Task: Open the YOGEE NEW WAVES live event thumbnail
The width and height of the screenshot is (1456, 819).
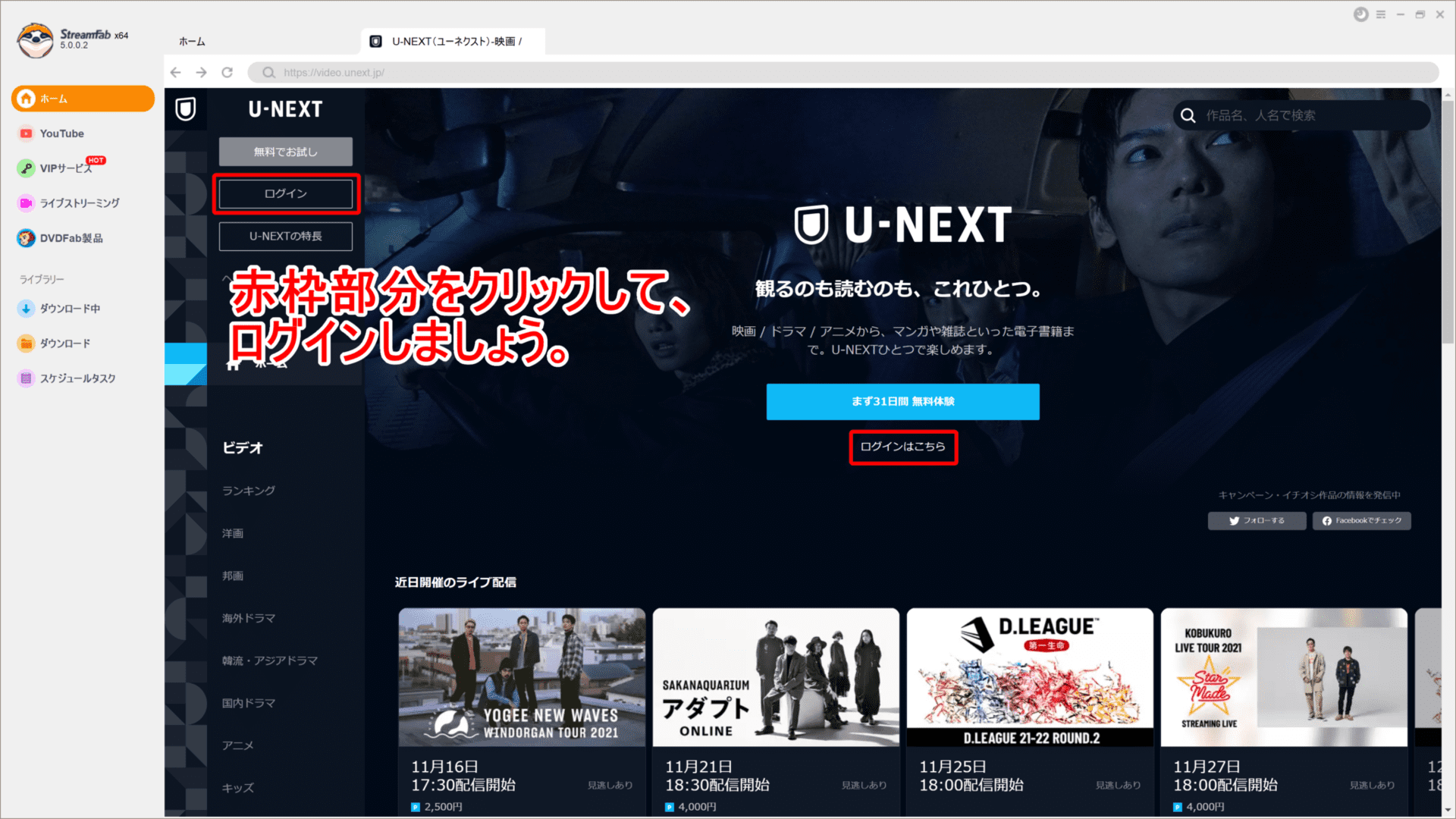Action: tap(521, 677)
